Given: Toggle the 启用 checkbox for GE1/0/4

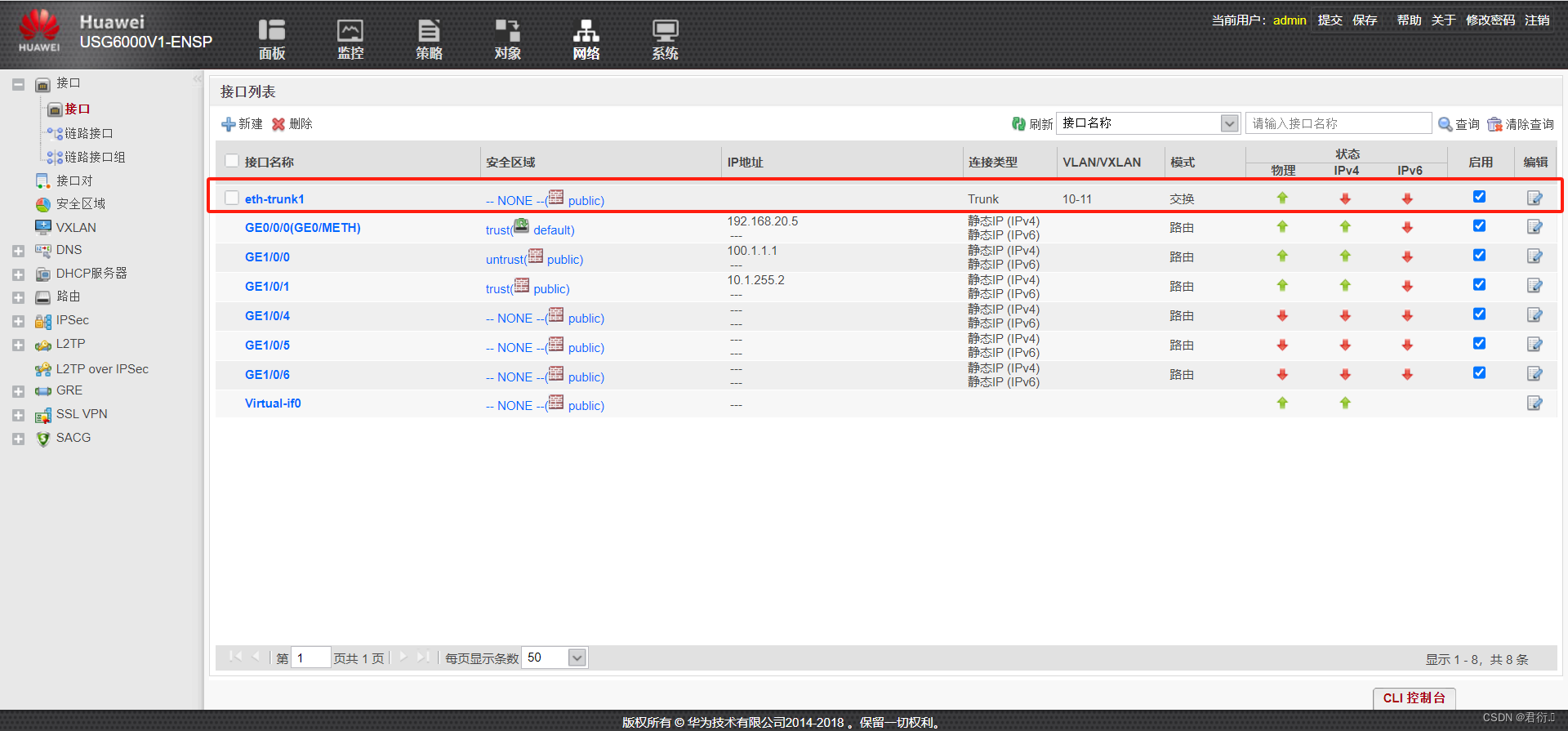Looking at the screenshot, I should [x=1479, y=314].
